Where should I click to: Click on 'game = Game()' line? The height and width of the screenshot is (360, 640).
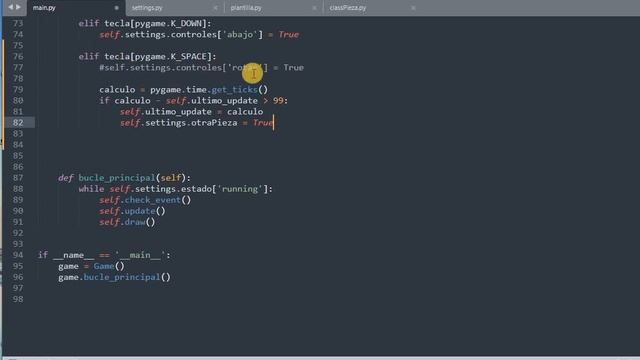tap(91, 266)
